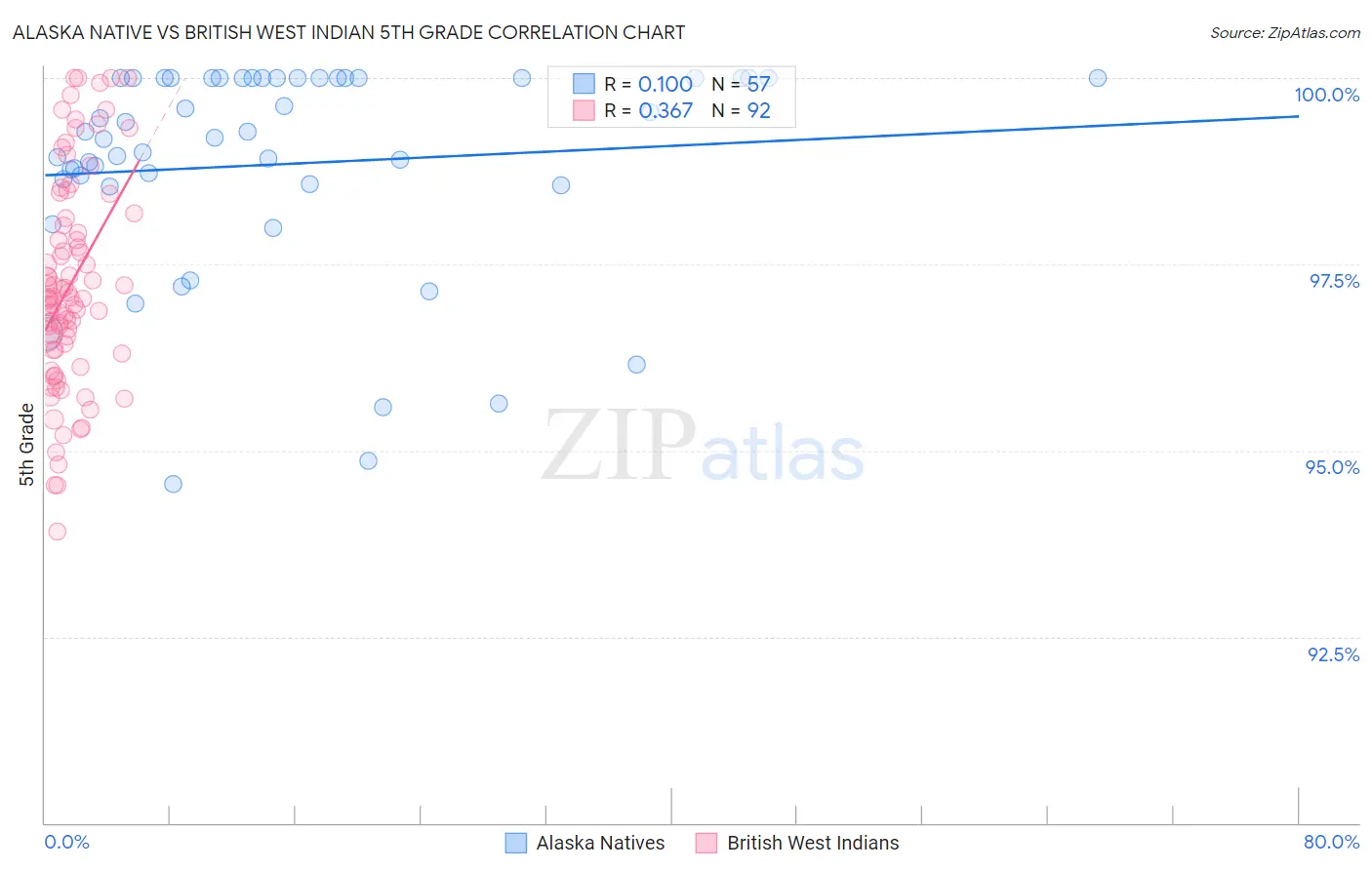
Task: Click the 100.0% y-axis label
Action: coord(1326,95)
